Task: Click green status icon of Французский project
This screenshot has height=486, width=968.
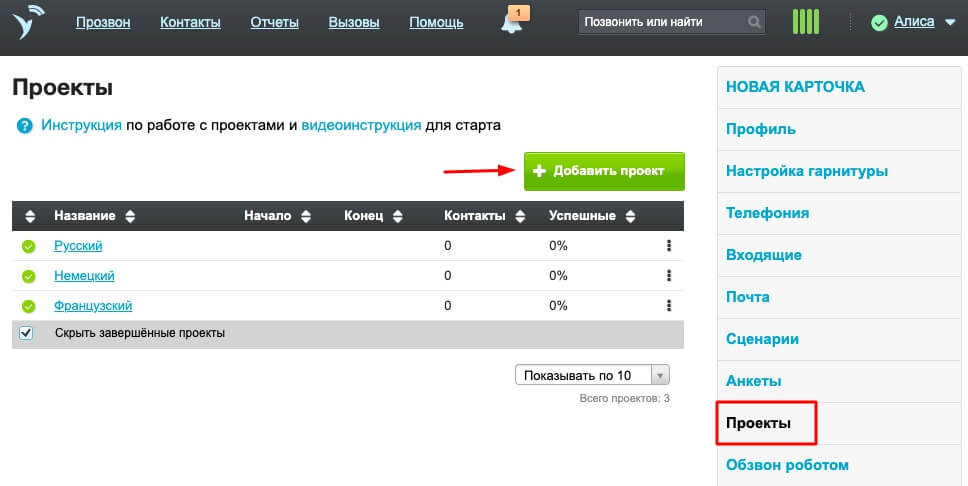Action: coord(28,306)
